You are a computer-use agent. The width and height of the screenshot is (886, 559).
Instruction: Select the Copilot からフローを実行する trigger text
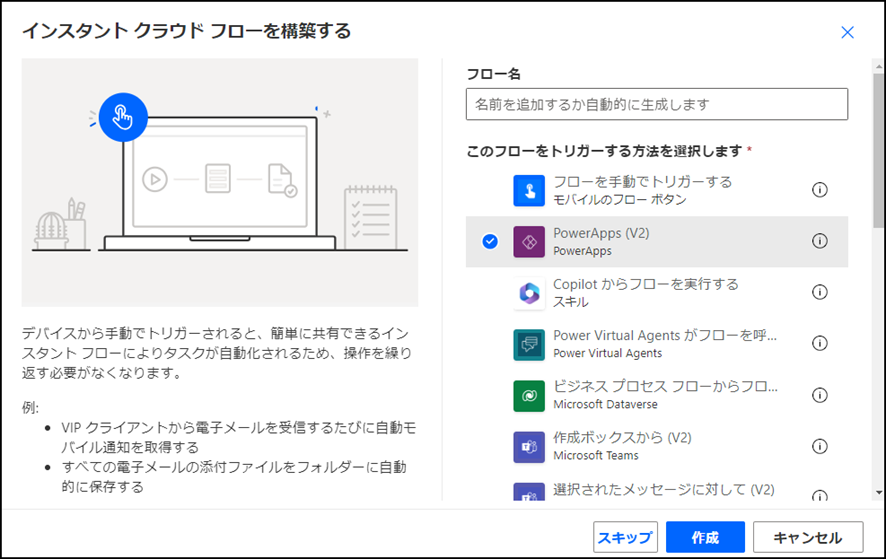coord(645,284)
